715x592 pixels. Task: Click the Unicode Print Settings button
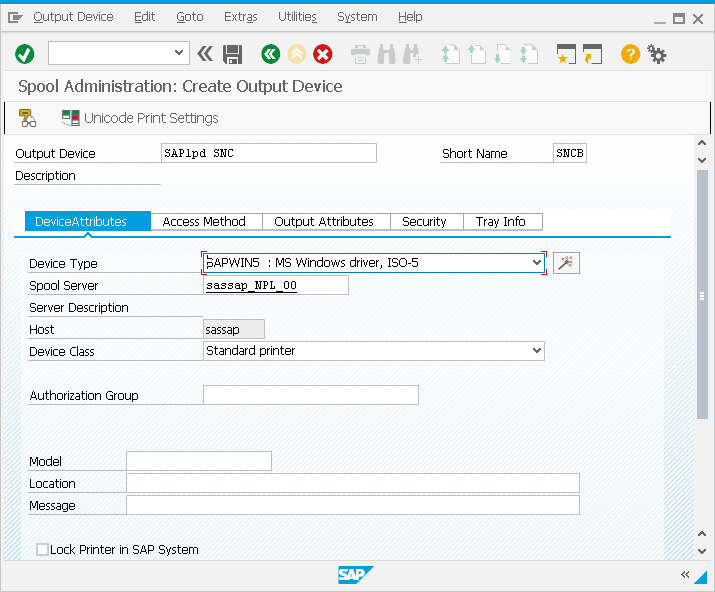(140, 118)
